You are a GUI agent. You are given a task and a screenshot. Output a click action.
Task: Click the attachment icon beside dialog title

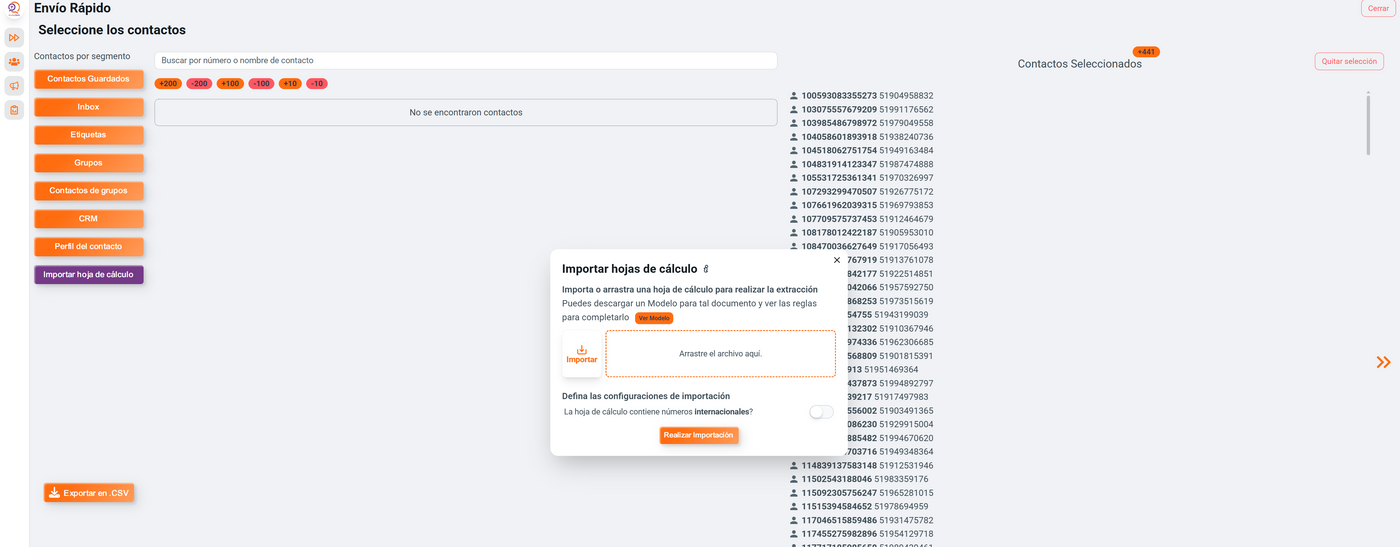(706, 269)
